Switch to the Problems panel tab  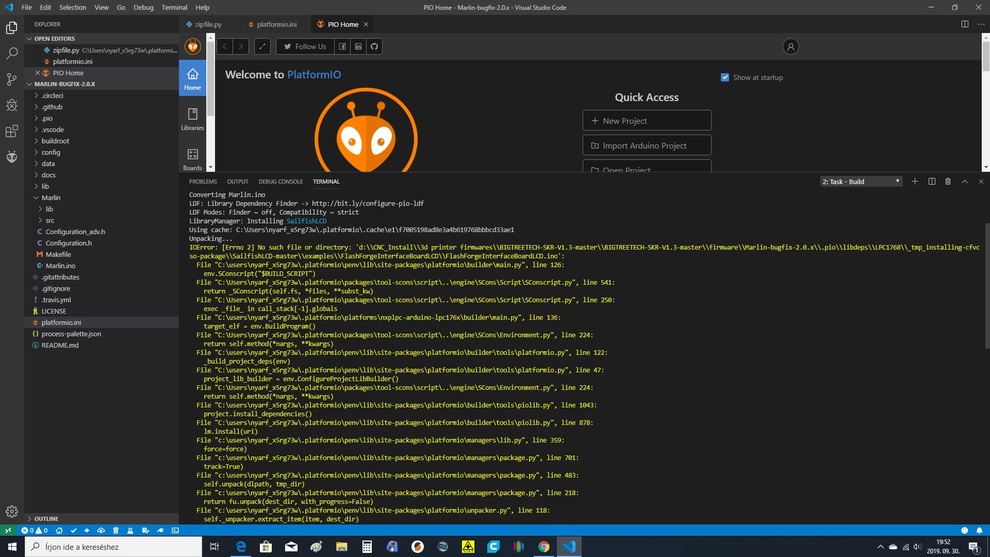[x=203, y=182]
